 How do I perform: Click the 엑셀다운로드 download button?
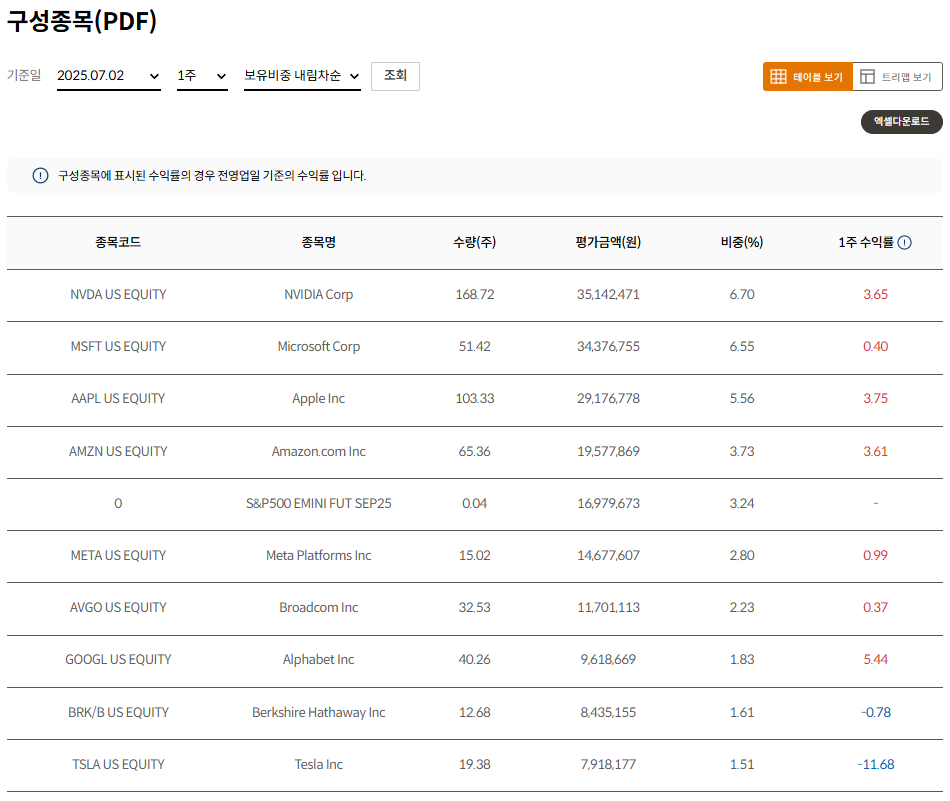click(901, 122)
